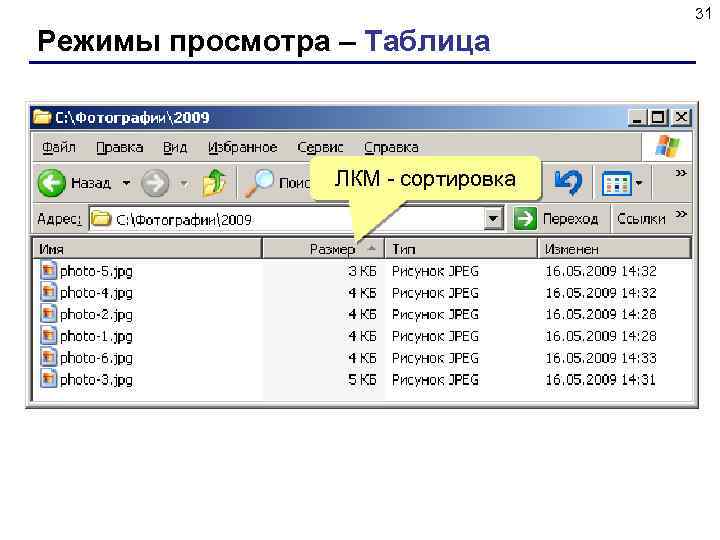Click the folder icon in title bar

(x=42, y=118)
